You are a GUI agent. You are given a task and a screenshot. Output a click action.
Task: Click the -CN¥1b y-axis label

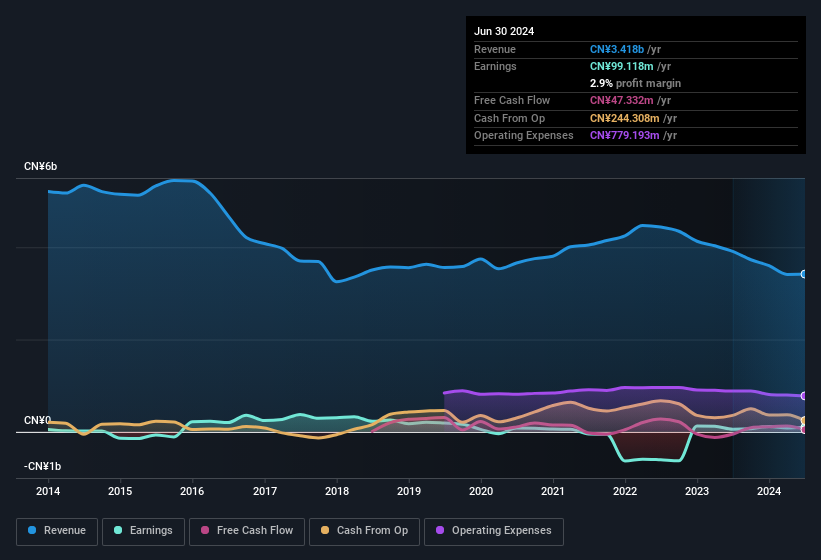click(x=42, y=466)
